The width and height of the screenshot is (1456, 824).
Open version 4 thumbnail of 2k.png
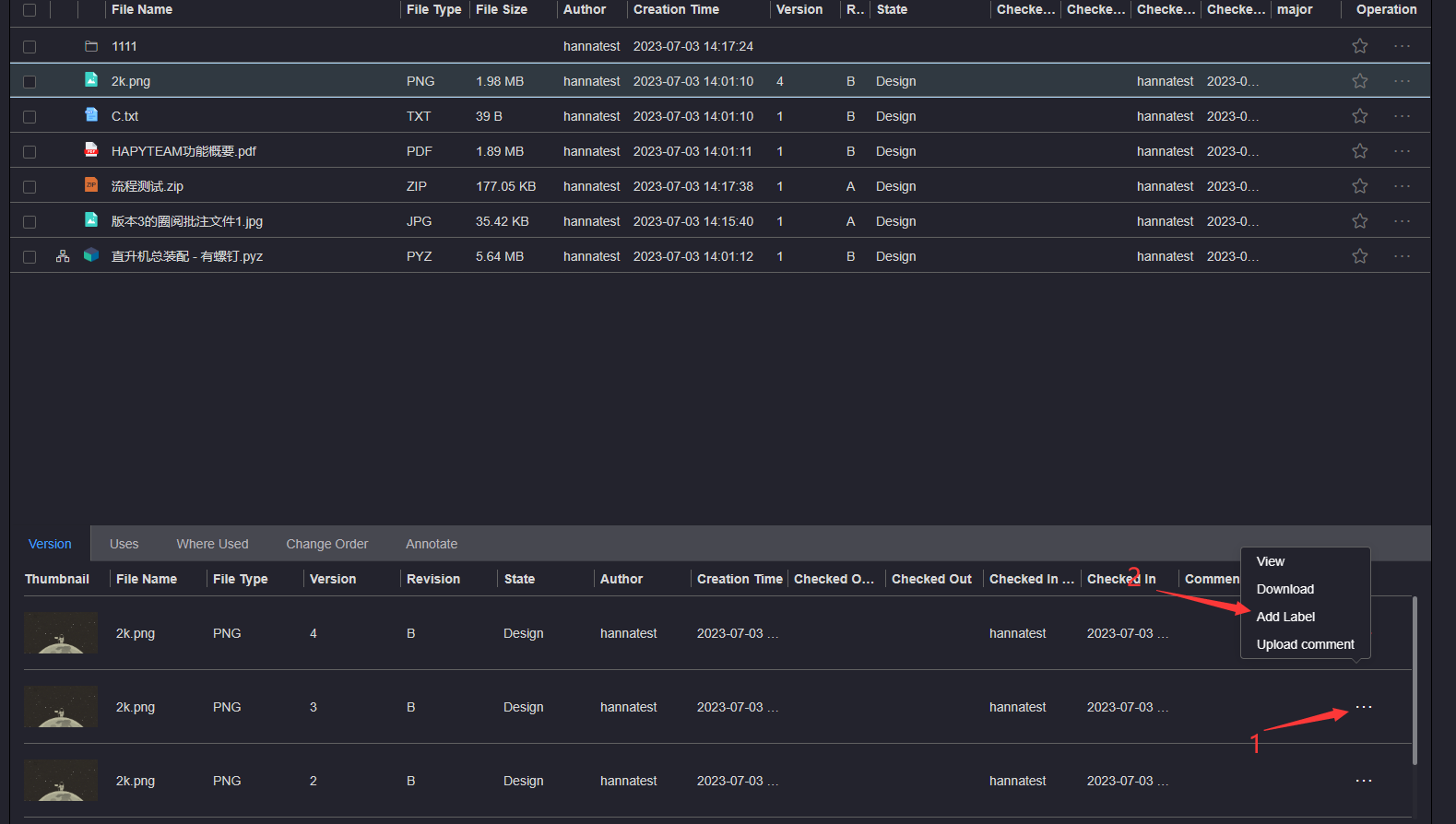(61, 633)
